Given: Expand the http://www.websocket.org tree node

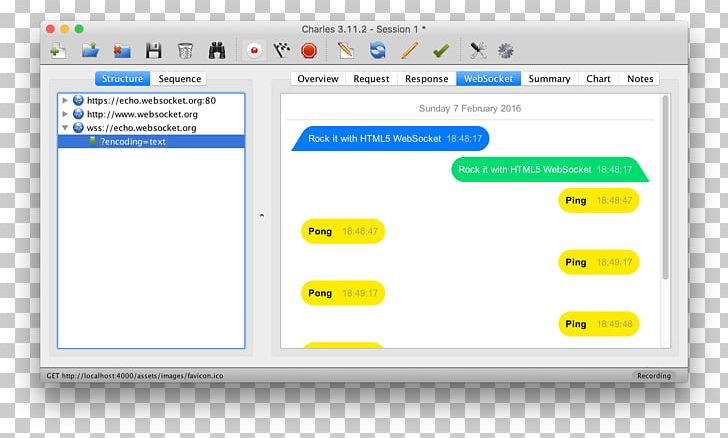Looking at the screenshot, I should pos(65,114).
